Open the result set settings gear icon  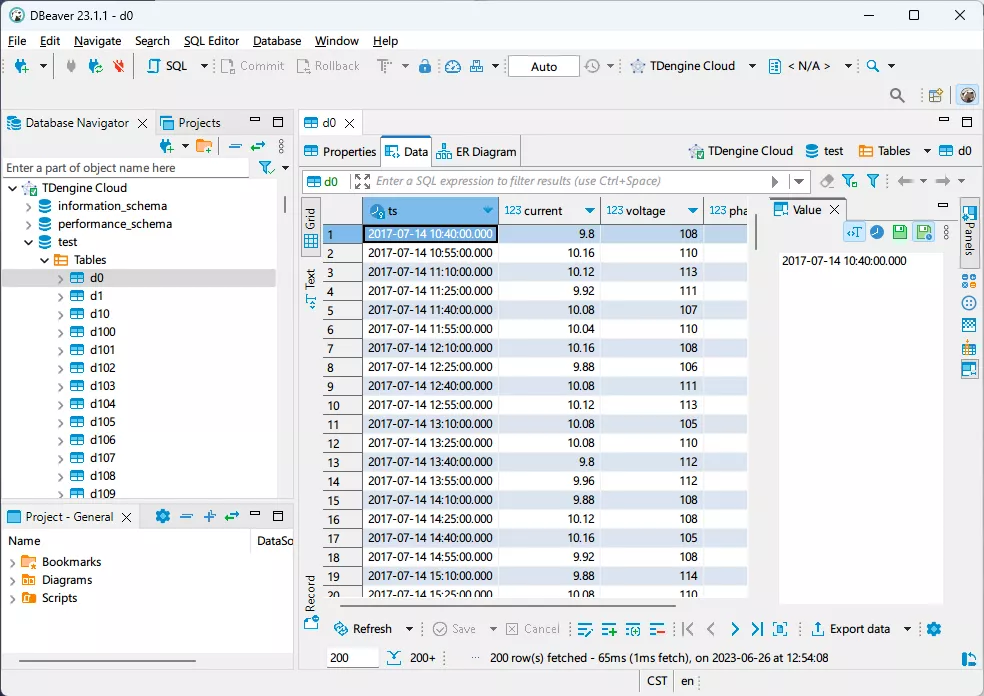934,629
